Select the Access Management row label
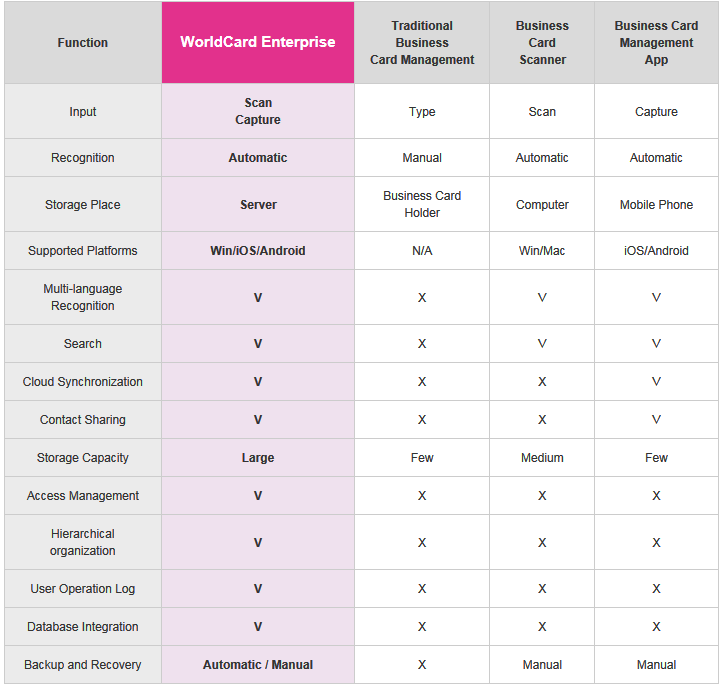Viewport: 723px width, 689px height. (83, 496)
